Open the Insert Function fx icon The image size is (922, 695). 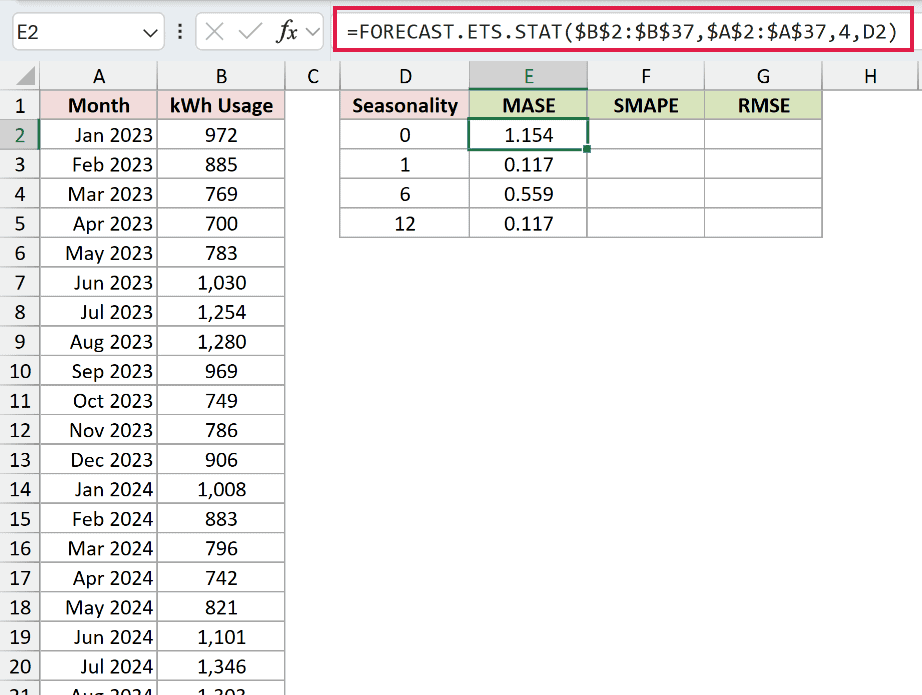click(x=287, y=31)
